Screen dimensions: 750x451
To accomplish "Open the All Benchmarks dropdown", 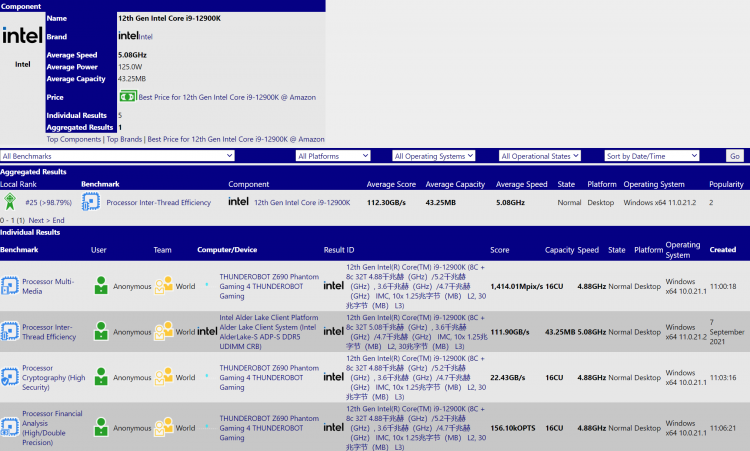I will (x=118, y=156).
